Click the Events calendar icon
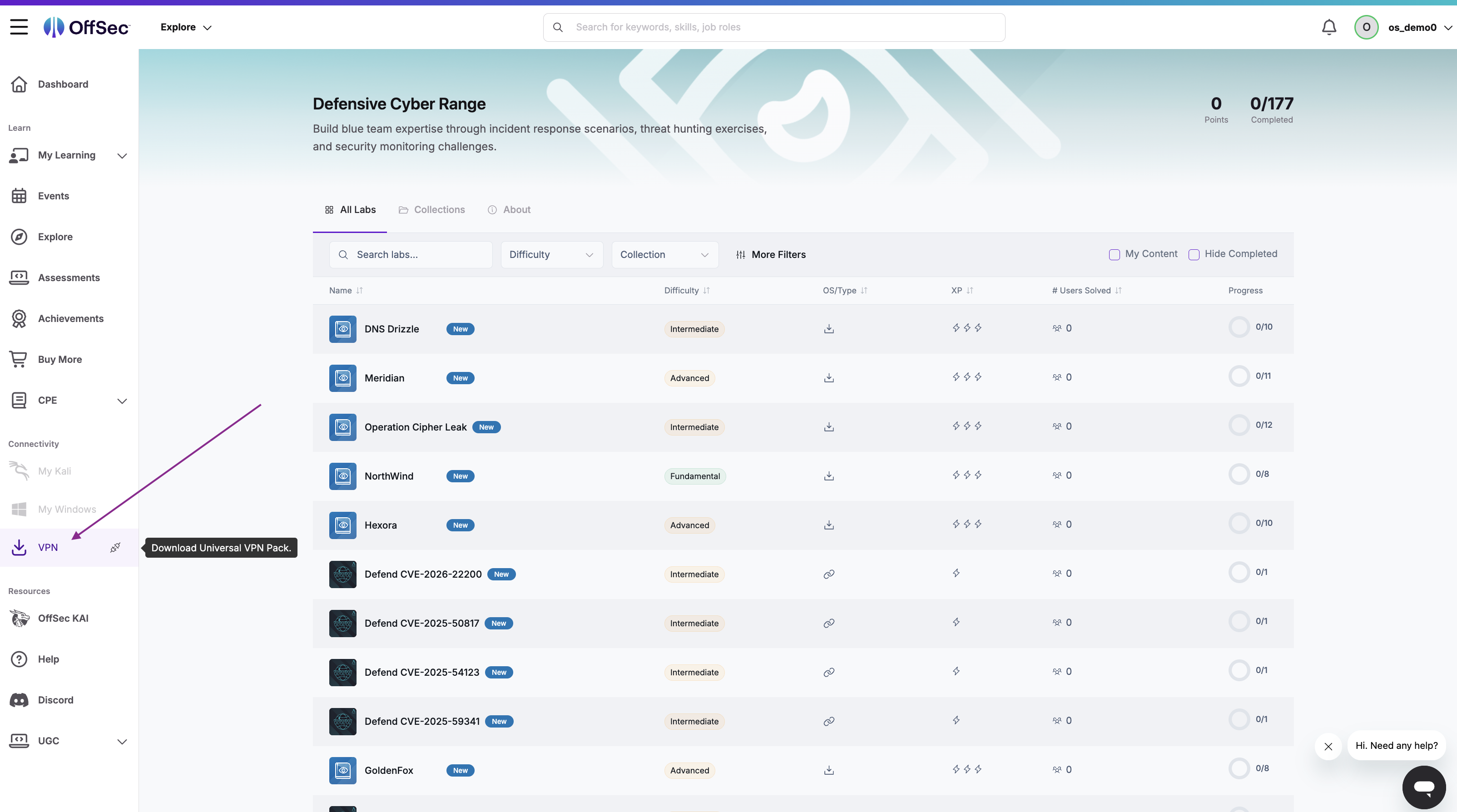Viewport: 1457px width, 812px height. 19,196
